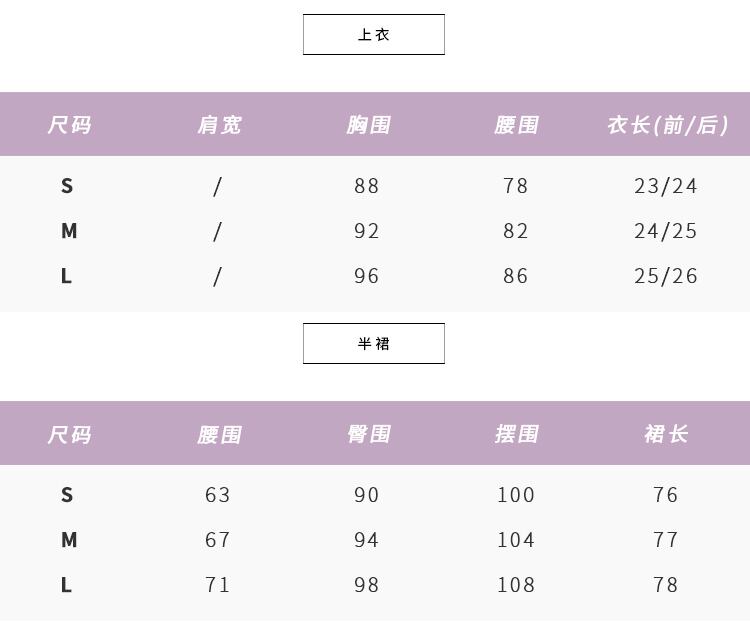
Task: Click the 肩宽 column header
Action: coord(219,125)
